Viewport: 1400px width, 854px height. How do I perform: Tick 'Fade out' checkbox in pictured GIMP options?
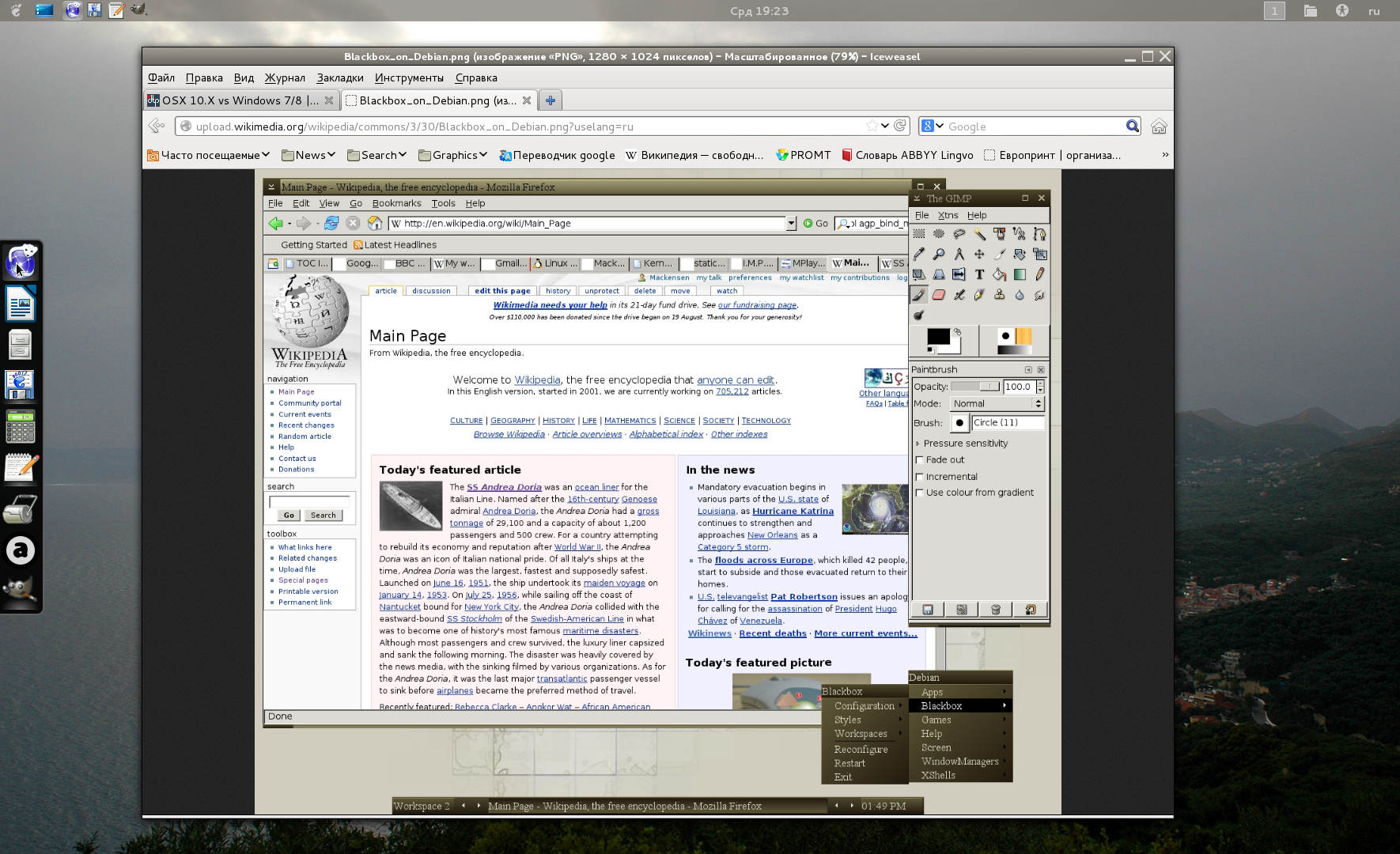point(919,459)
